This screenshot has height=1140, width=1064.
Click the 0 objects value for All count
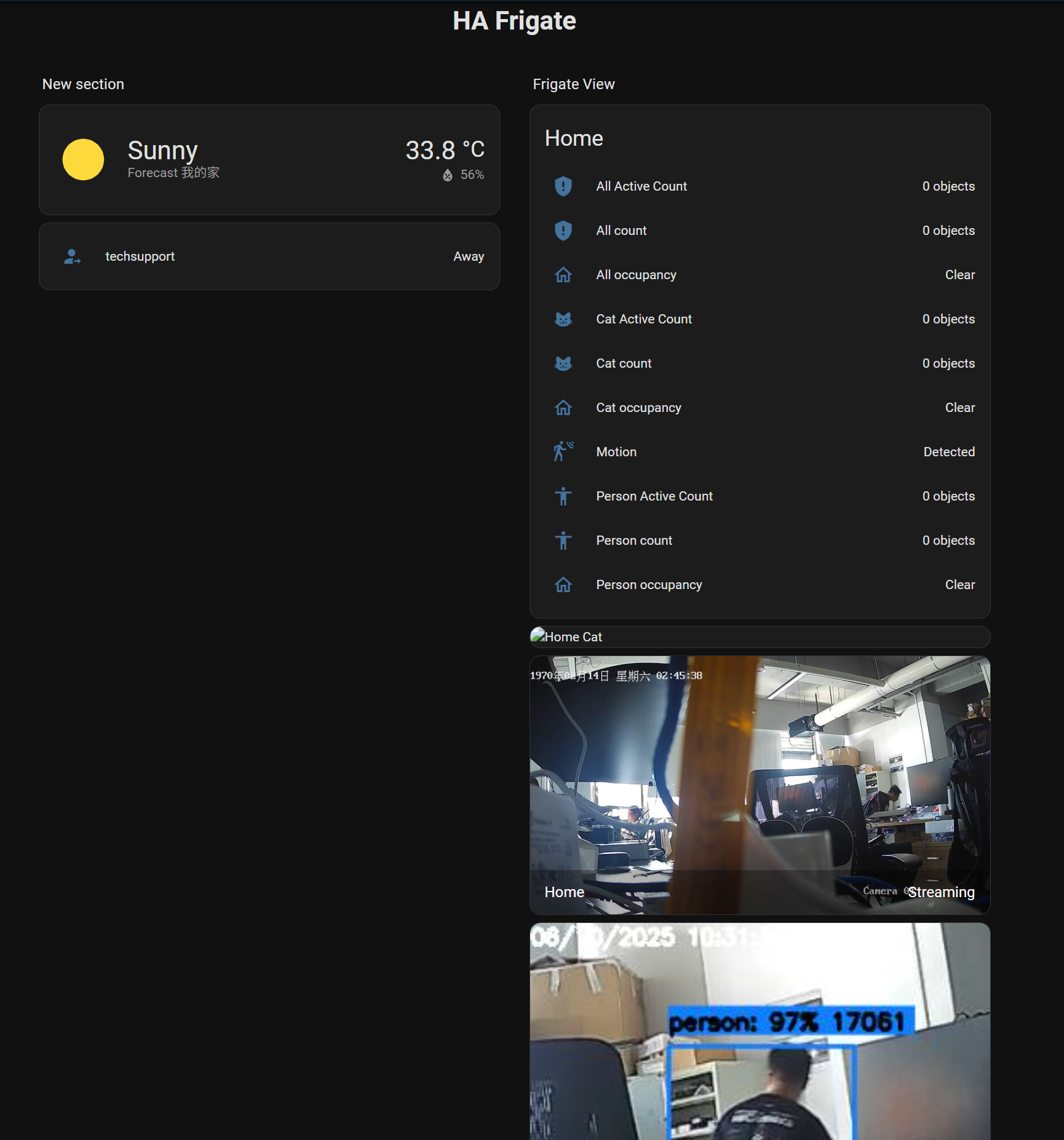(x=948, y=230)
